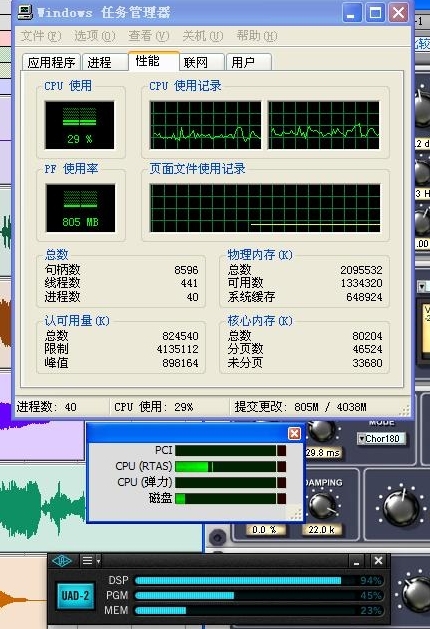Viewport: 430px width, 629px height.
Task: Click the MEM 23% load bar
Action: tap(259, 611)
